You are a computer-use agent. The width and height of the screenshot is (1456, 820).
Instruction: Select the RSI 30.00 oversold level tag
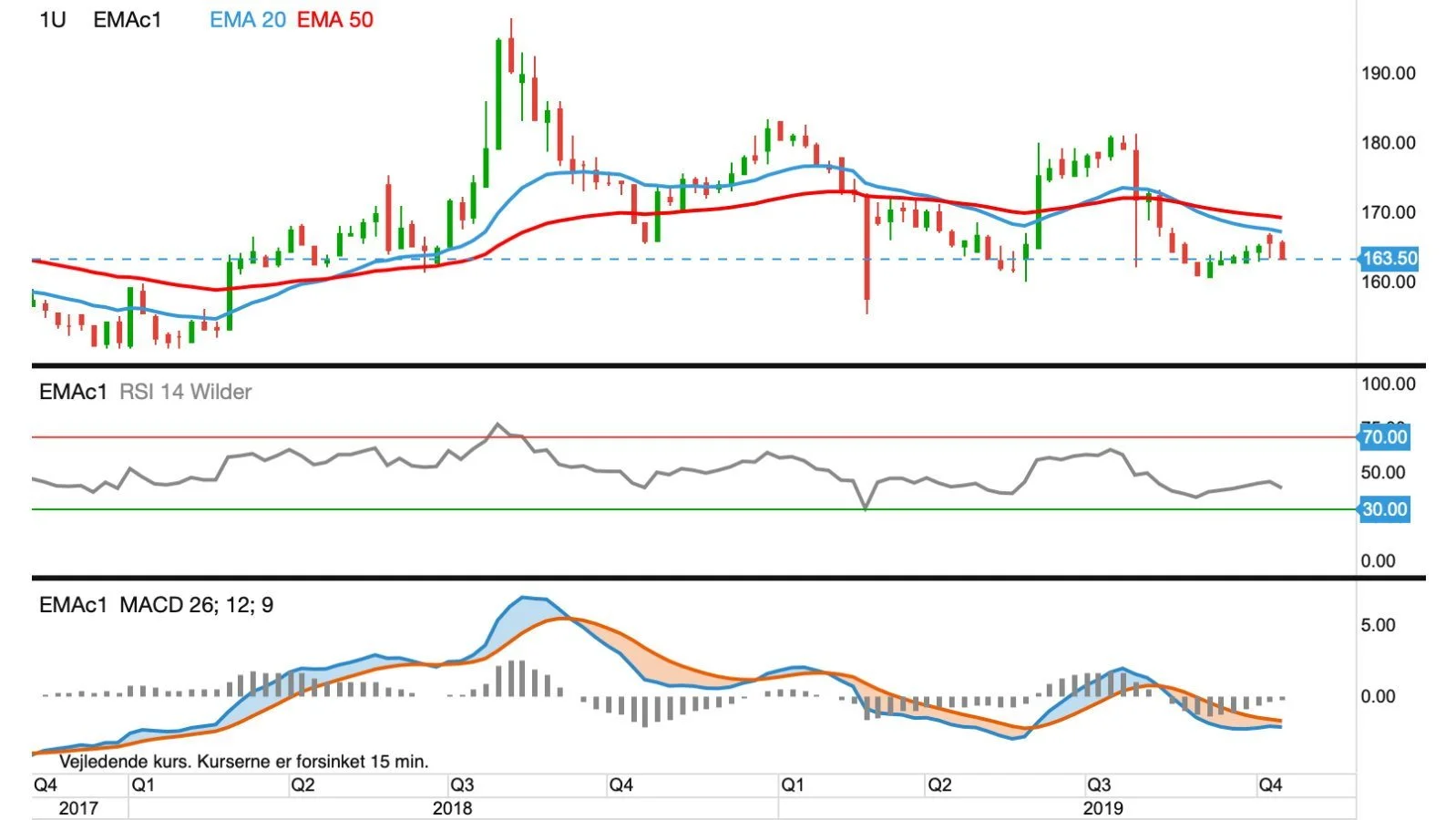click(1384, 509)
